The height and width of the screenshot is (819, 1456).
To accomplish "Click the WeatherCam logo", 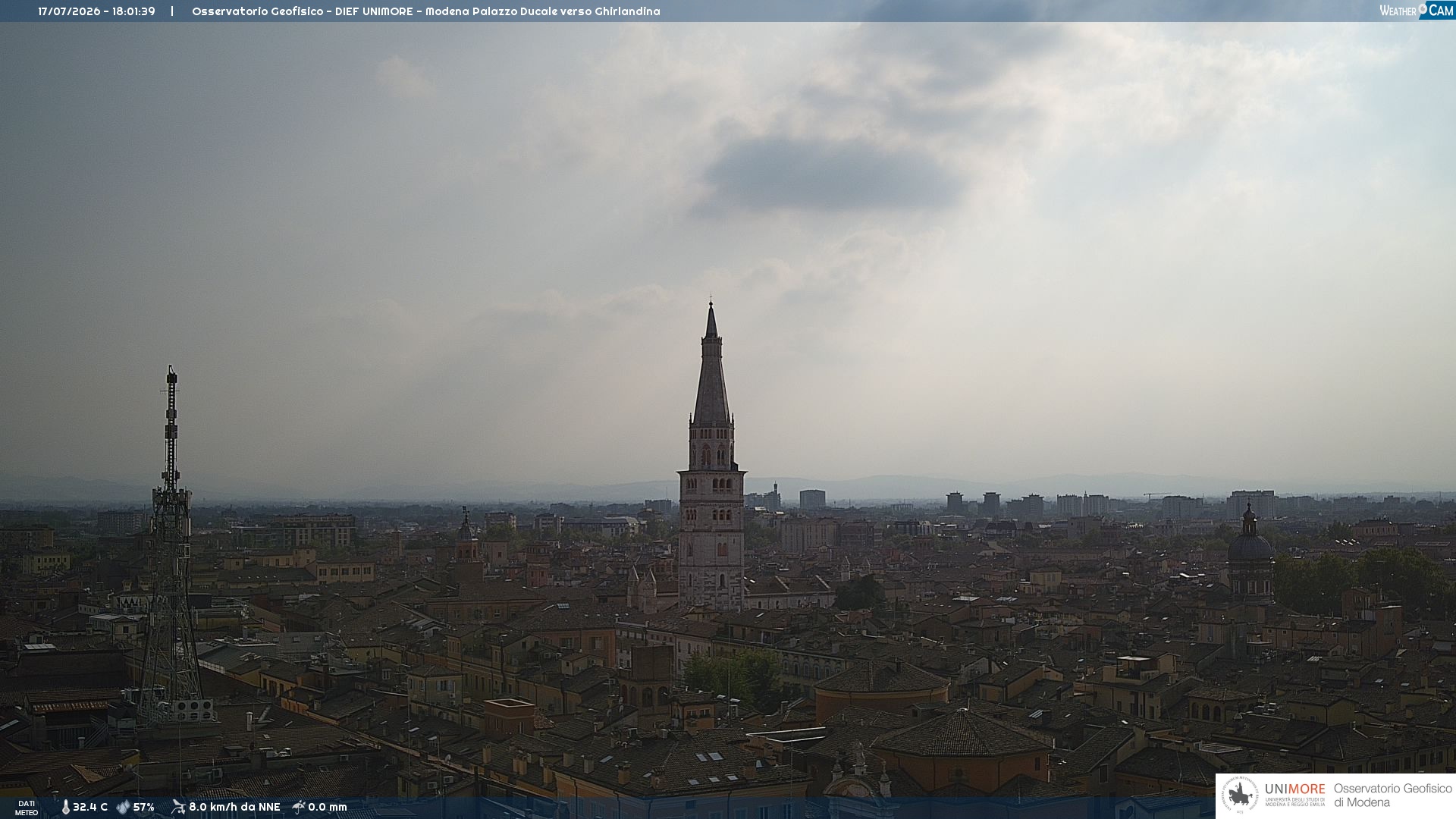I will (1416, 11).
